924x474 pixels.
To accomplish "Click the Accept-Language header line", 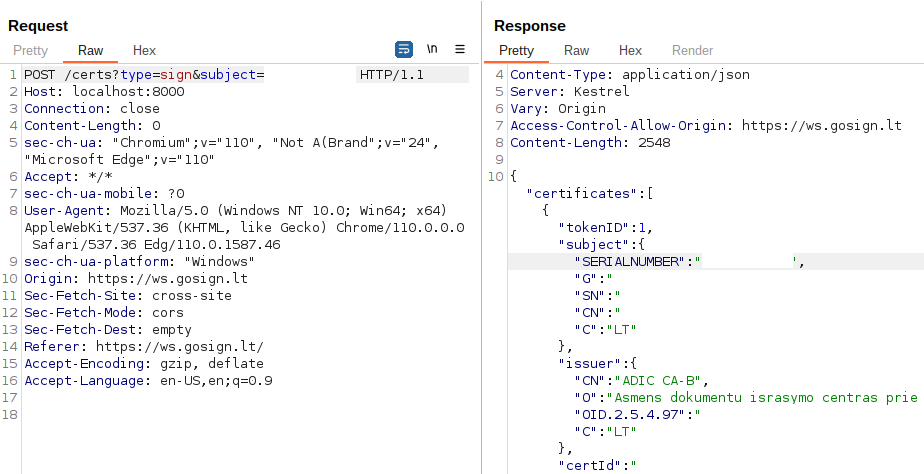I will coord(148,381).
